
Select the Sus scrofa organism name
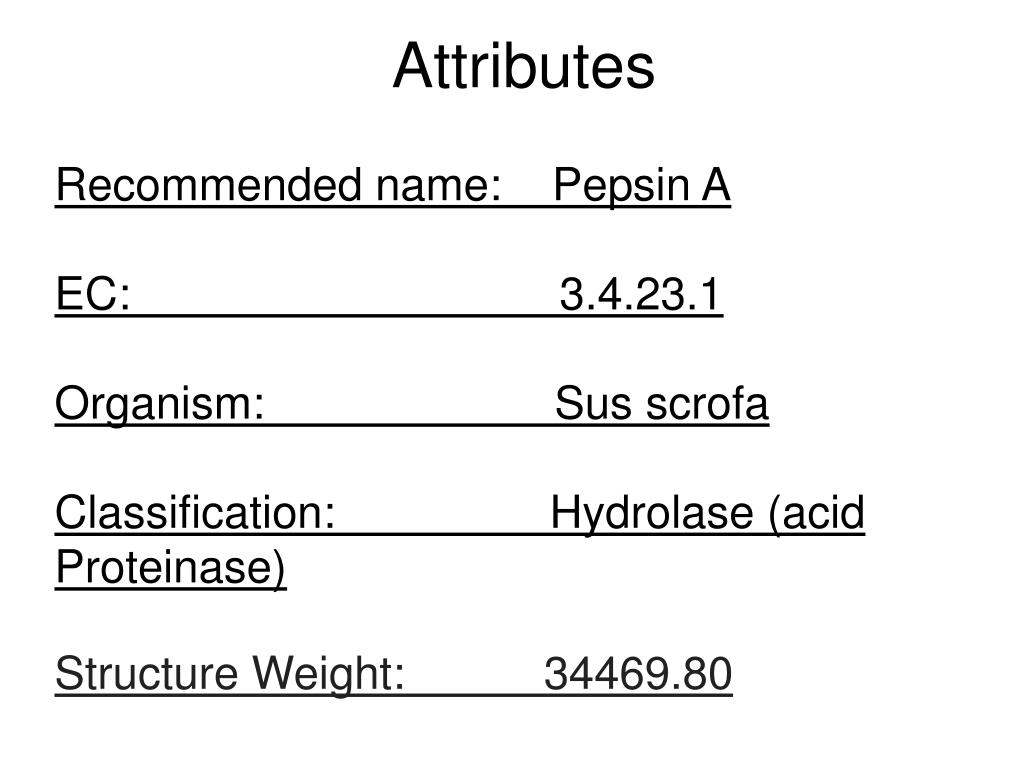tap(662, 404)
